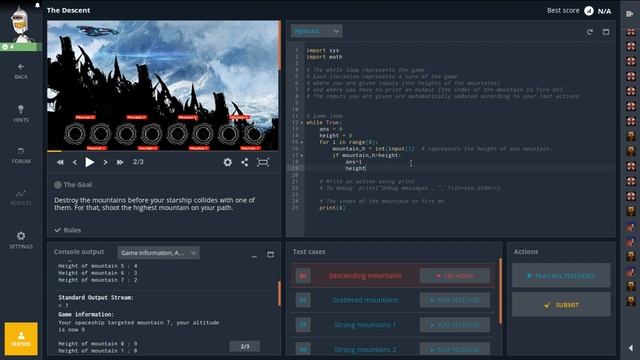Play testcase Scattered mountains
The height and width of the screenshot is (360, 640).
tap(455, 300)
